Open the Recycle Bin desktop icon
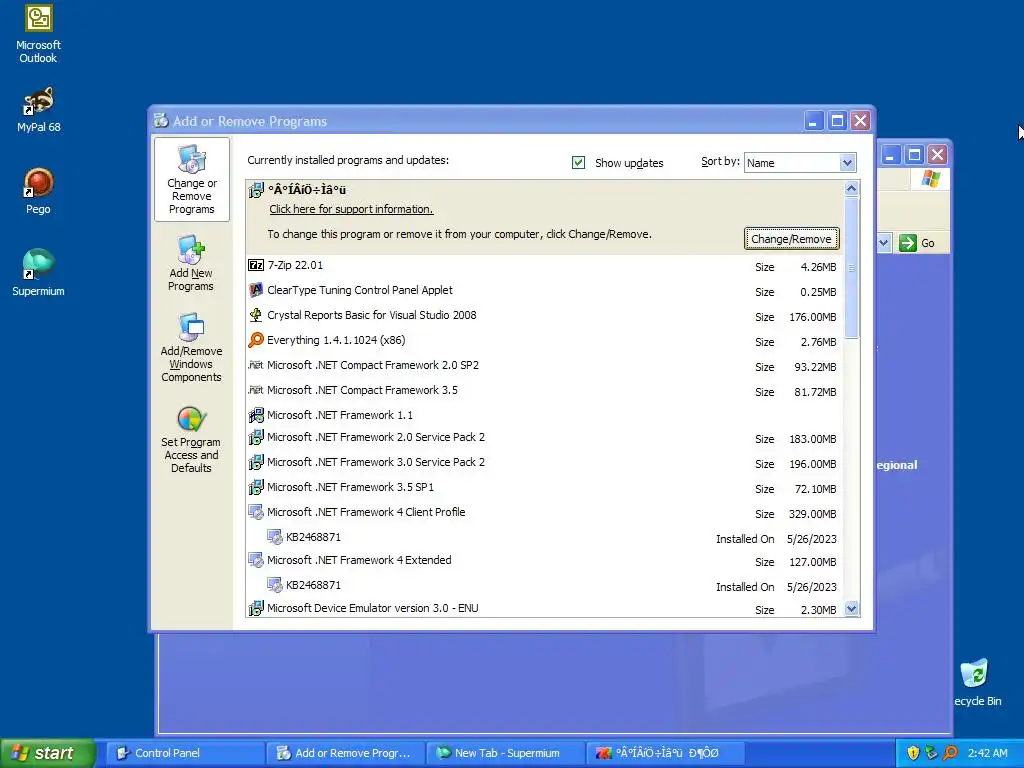This screenshot has width=1024, height=768. coord(976,682)
